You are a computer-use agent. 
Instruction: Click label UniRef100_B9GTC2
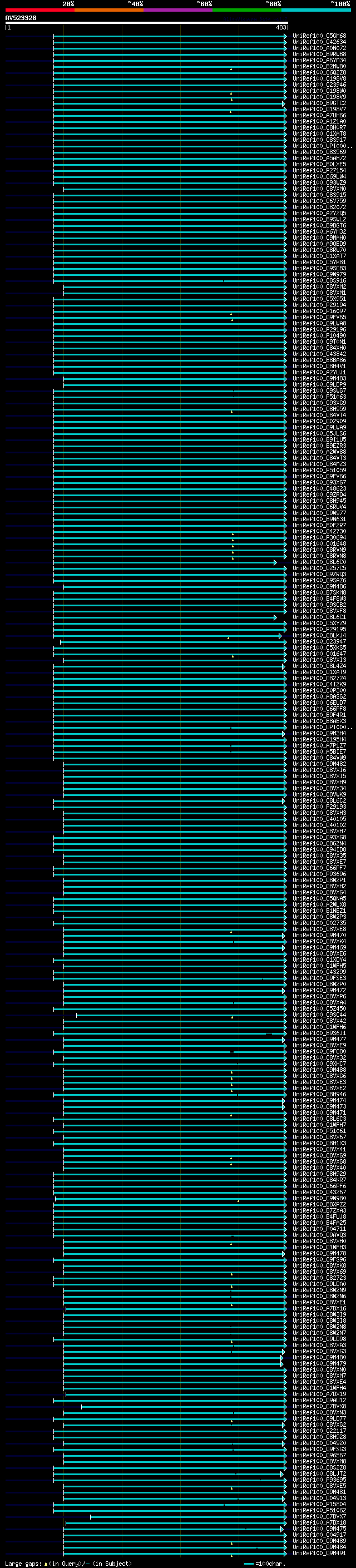[319, 103]
